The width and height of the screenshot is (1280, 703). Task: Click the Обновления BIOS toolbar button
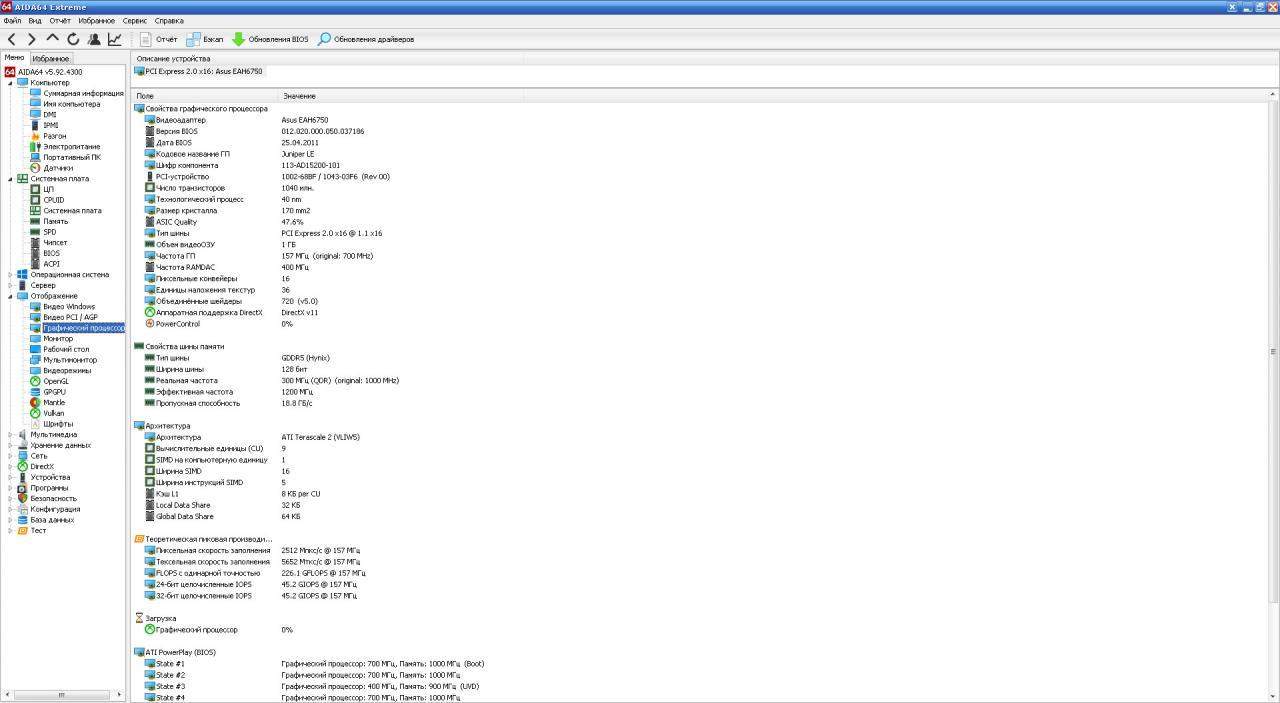(270, 39)
